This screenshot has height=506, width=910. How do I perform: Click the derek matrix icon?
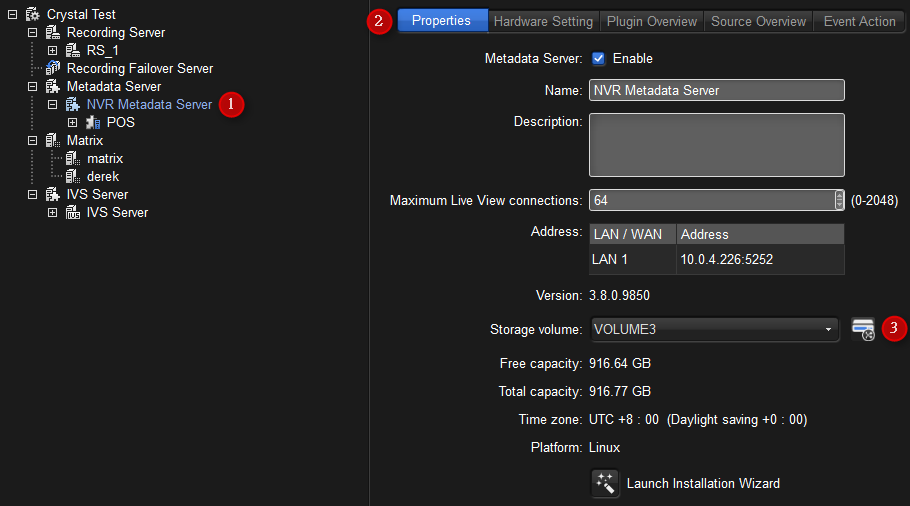pos(73,176)
